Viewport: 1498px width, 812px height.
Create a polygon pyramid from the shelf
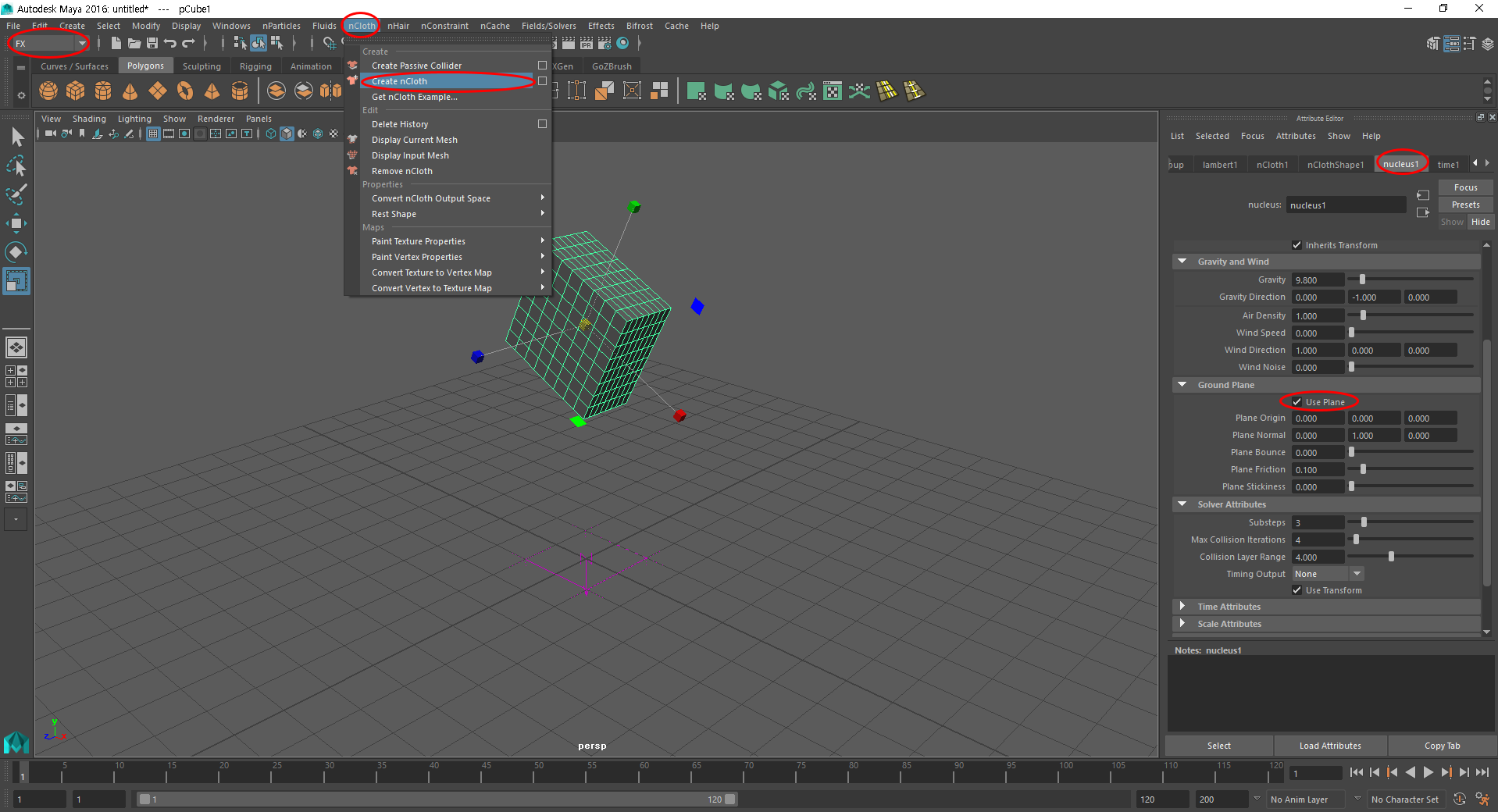(x=212, y=91)
